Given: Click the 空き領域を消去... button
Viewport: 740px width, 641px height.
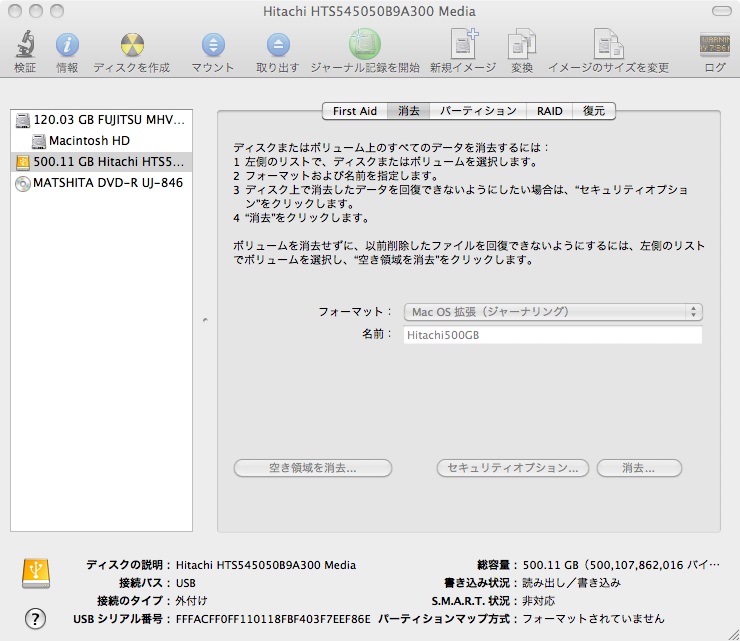Looking at the screenshot, I should coord(313,468).
